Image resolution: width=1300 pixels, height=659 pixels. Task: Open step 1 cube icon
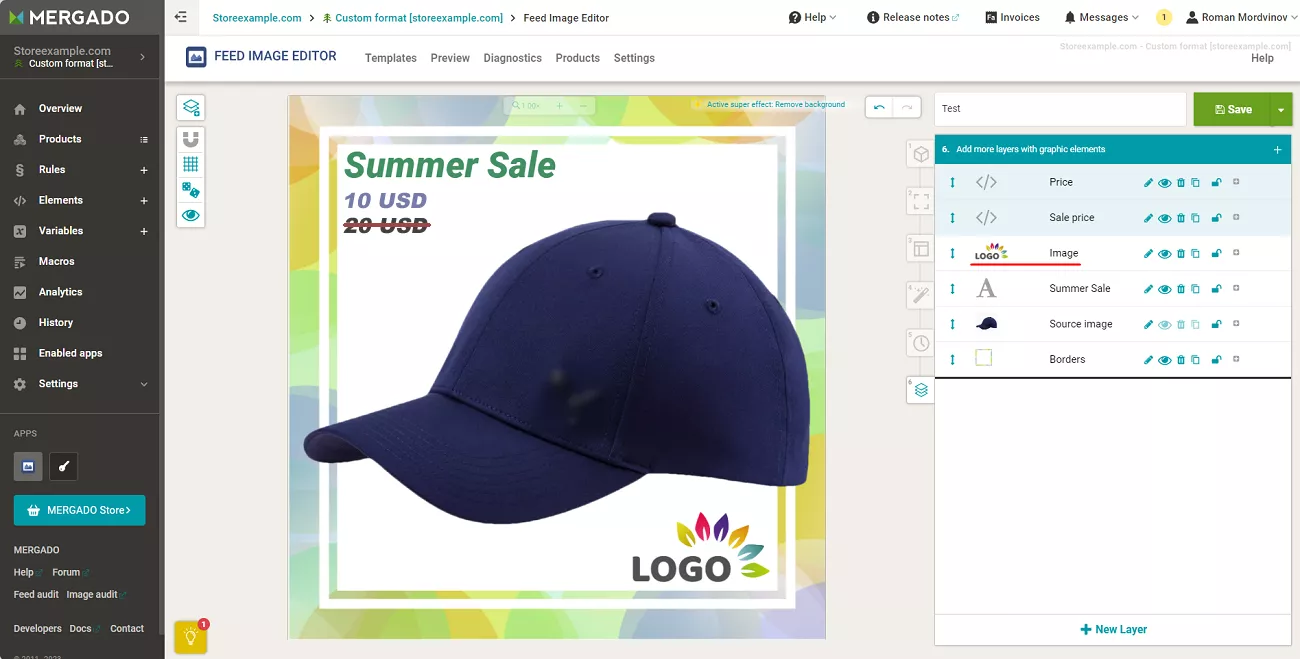point(921,154)
